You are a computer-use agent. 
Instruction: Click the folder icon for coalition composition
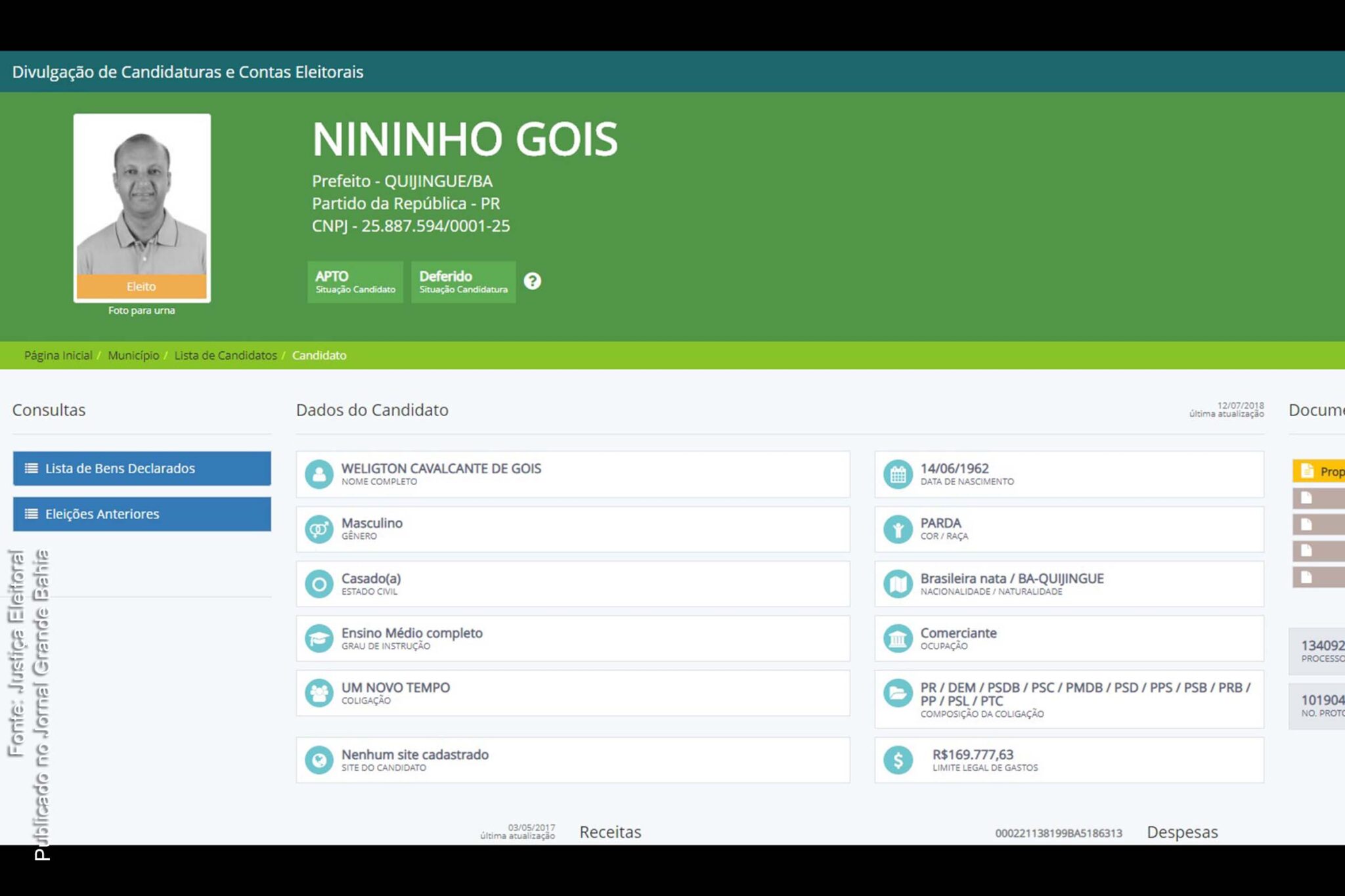click(898, 693)
